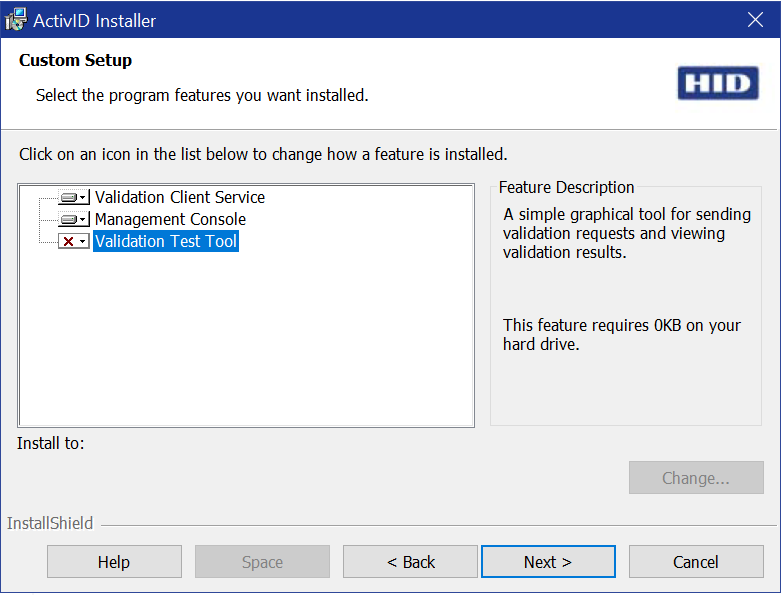Open the dropdown arrow beside Management Console
The image size is (781, 595).
[83, 220]
